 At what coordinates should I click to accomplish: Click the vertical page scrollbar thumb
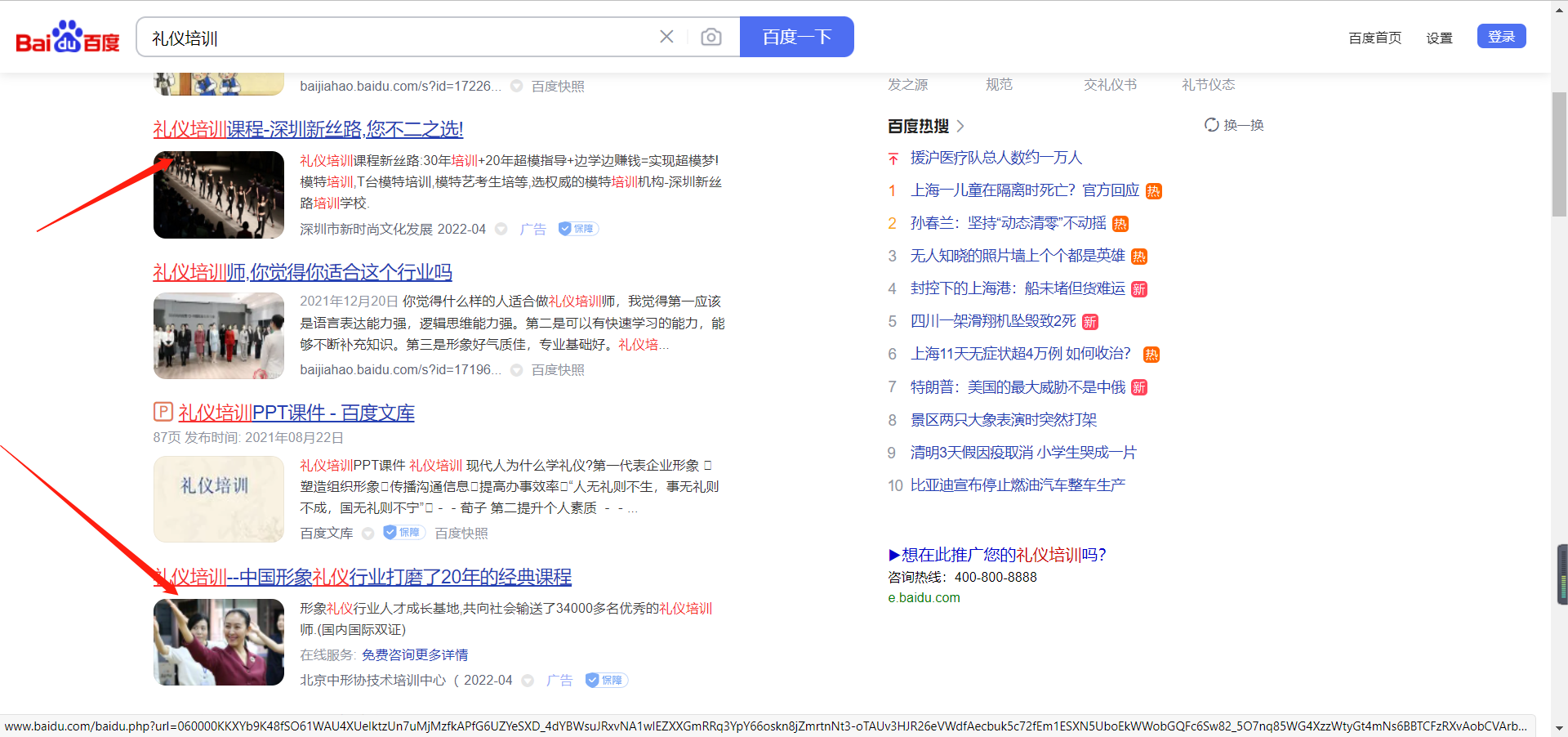(1560, 155)
